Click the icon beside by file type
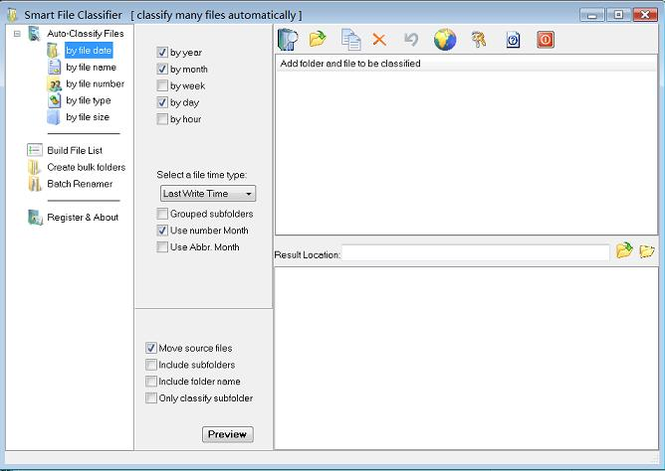Image resolution: width=665 pixels, height=471 pixels. pyautogui.click(x=54, y=100)
